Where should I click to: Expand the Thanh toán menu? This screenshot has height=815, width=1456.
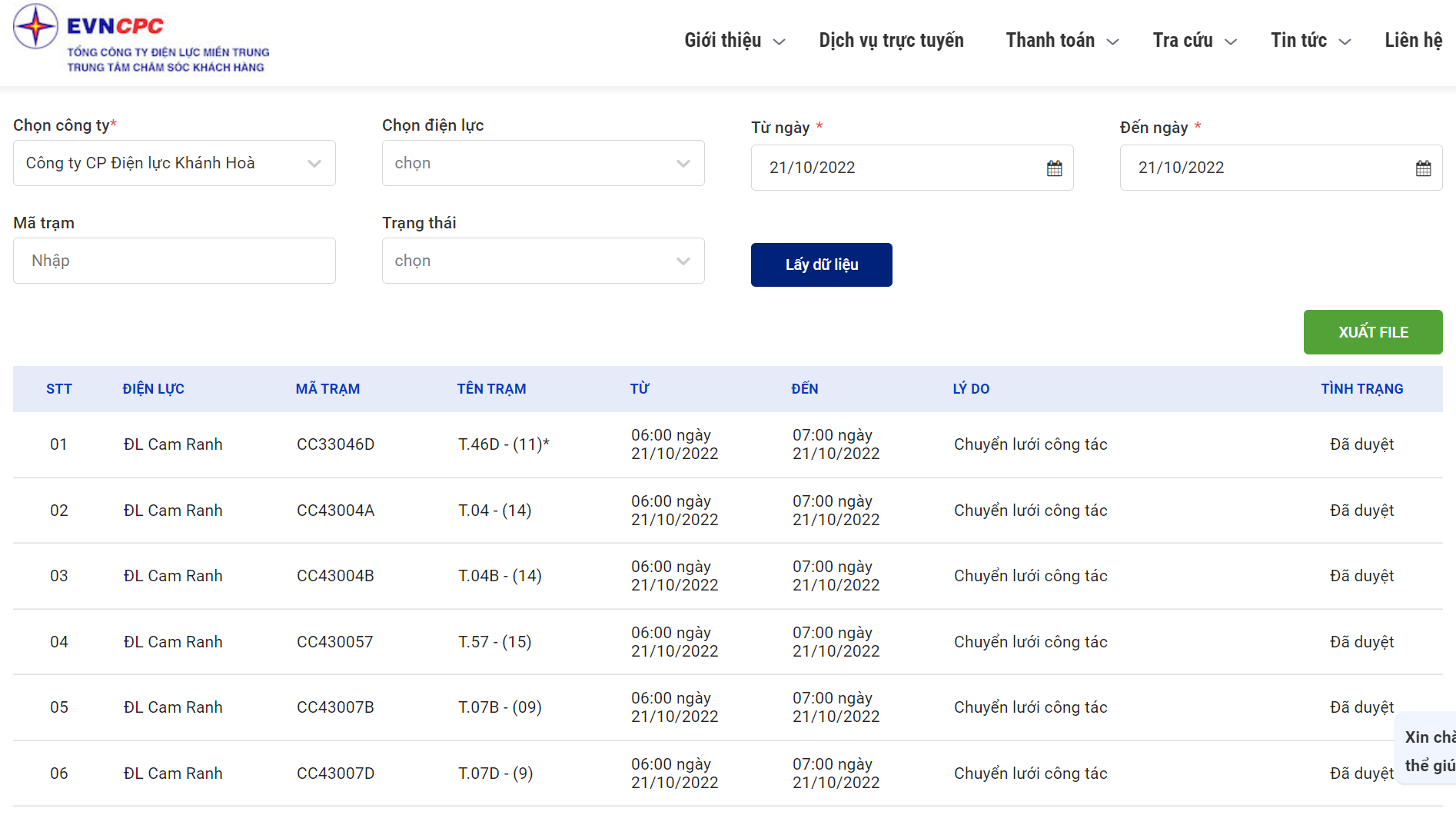(x=1062, y=41)
